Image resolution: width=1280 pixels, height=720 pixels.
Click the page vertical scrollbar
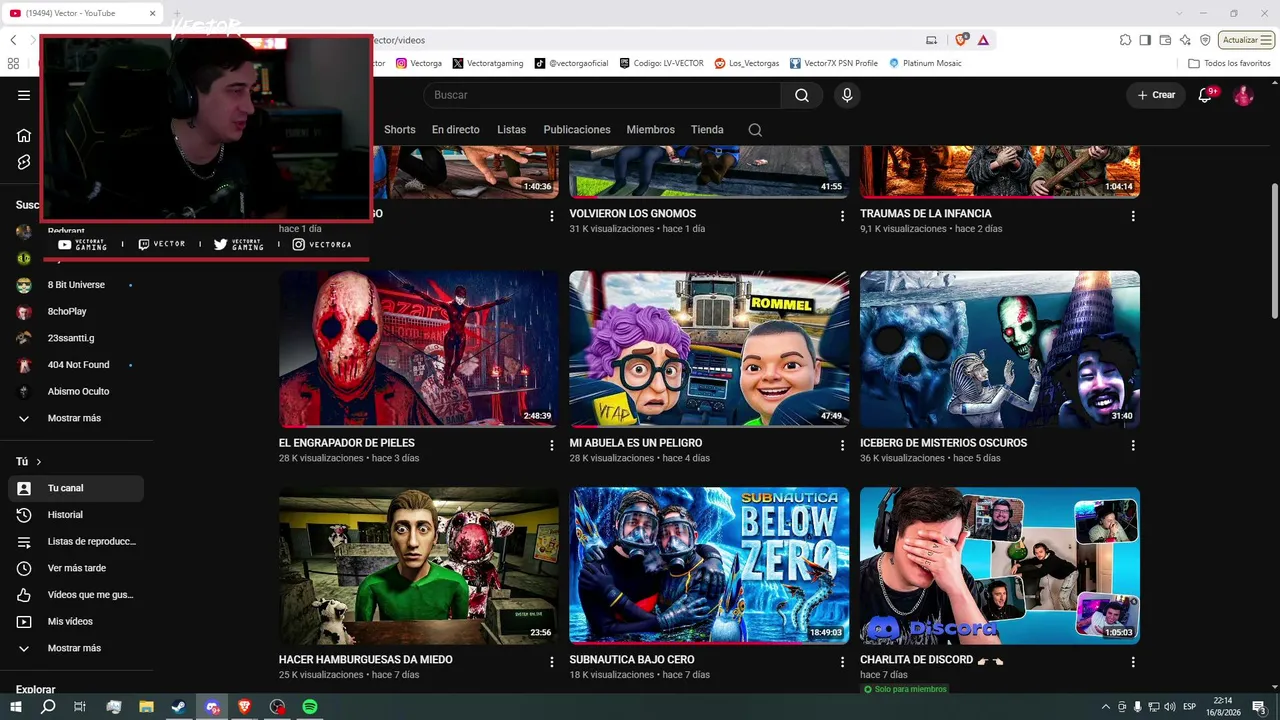(x=1274, y=253)
